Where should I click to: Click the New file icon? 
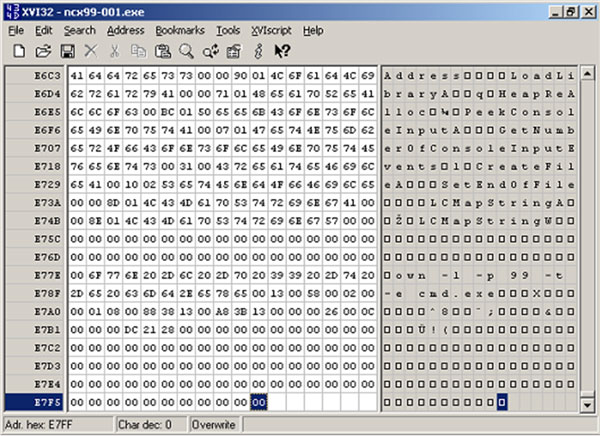[x=20, y=50]
